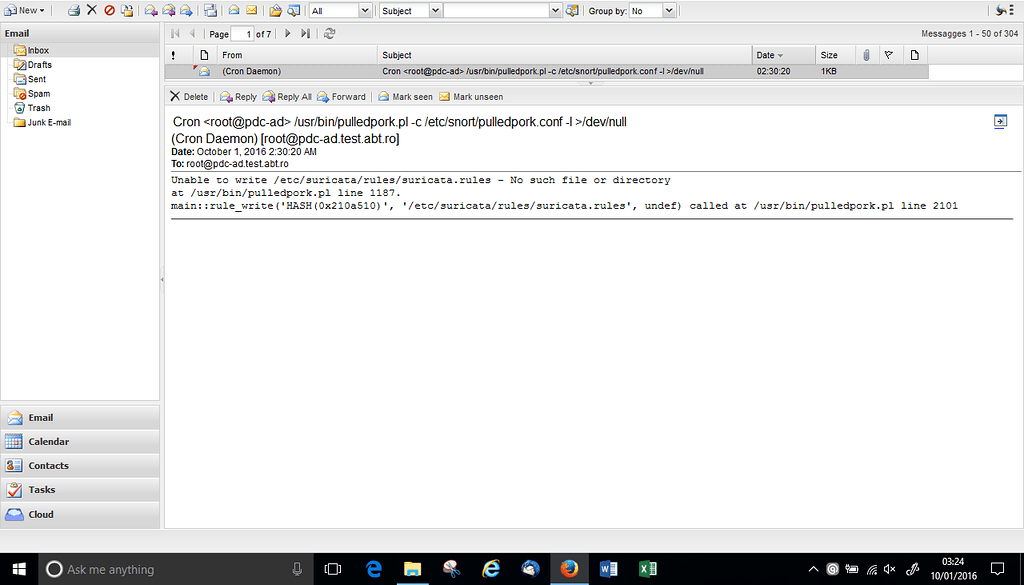Click Mark unseen in preview toolbar

[x=471, y=97]
